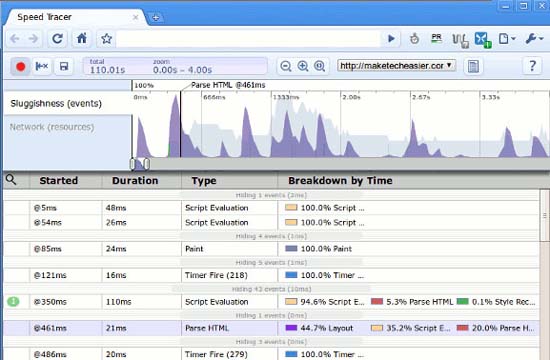Bookmark the page with the star icon
Image resolution: width=550 pixels, height=360 pixels.
coord(106,38)
